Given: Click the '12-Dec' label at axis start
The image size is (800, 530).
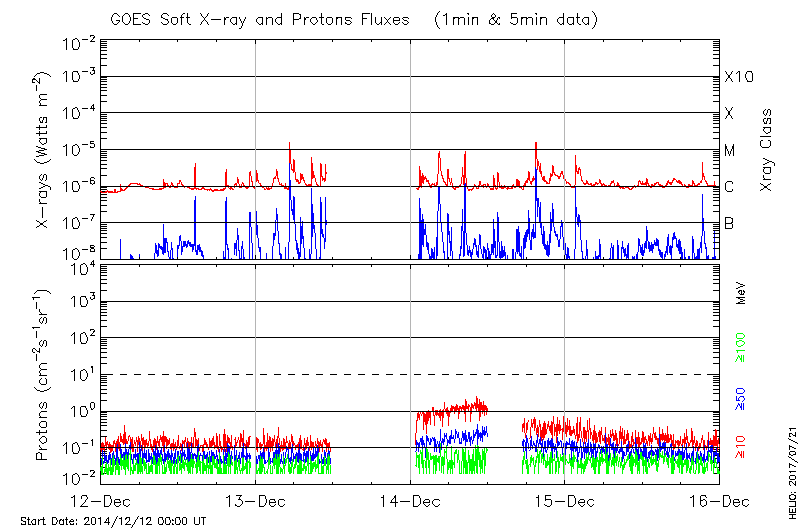Looking at the screenshot, I should tap(101, 501).
